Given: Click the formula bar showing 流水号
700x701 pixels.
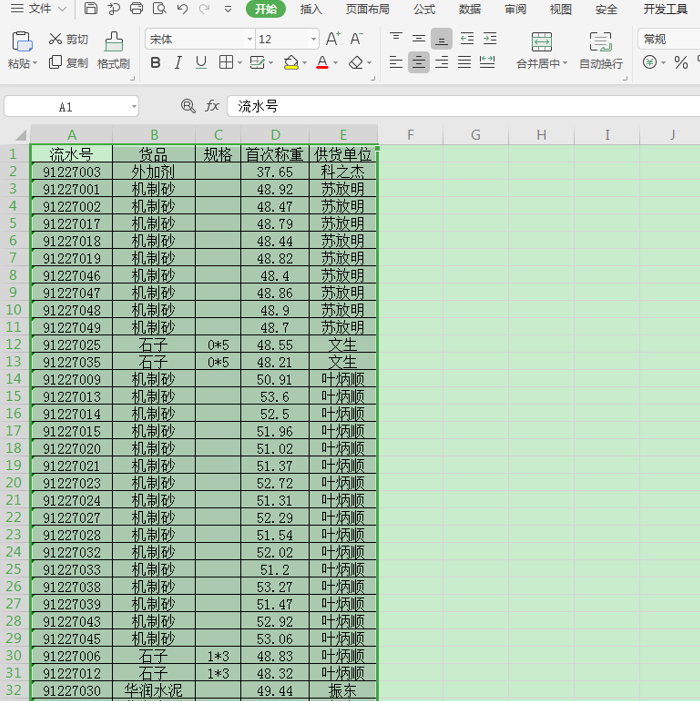Looking at the screenshot, I should pyautogui.click(x=464, y=106).
